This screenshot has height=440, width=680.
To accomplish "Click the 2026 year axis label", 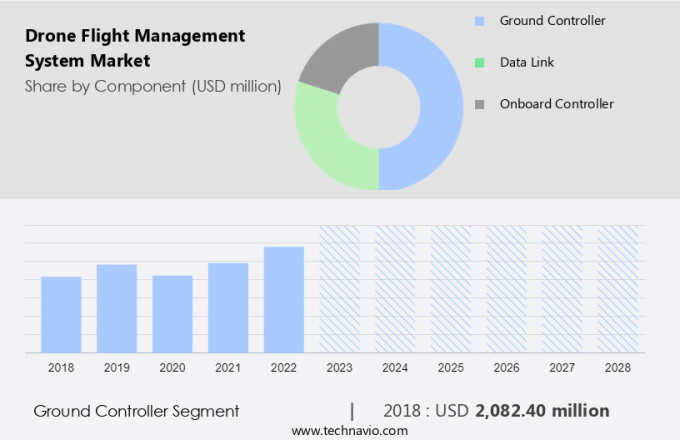I will click(506, 368).
